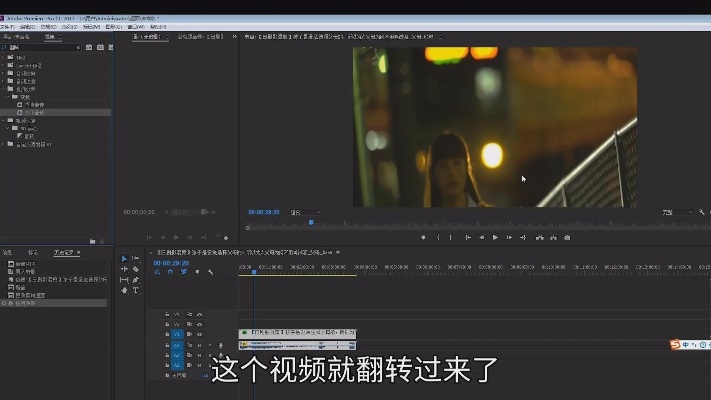Viewport: 711px width, 400px height.
Task: Click Mark In in Program Monitor
Action: tap(438, 238)
